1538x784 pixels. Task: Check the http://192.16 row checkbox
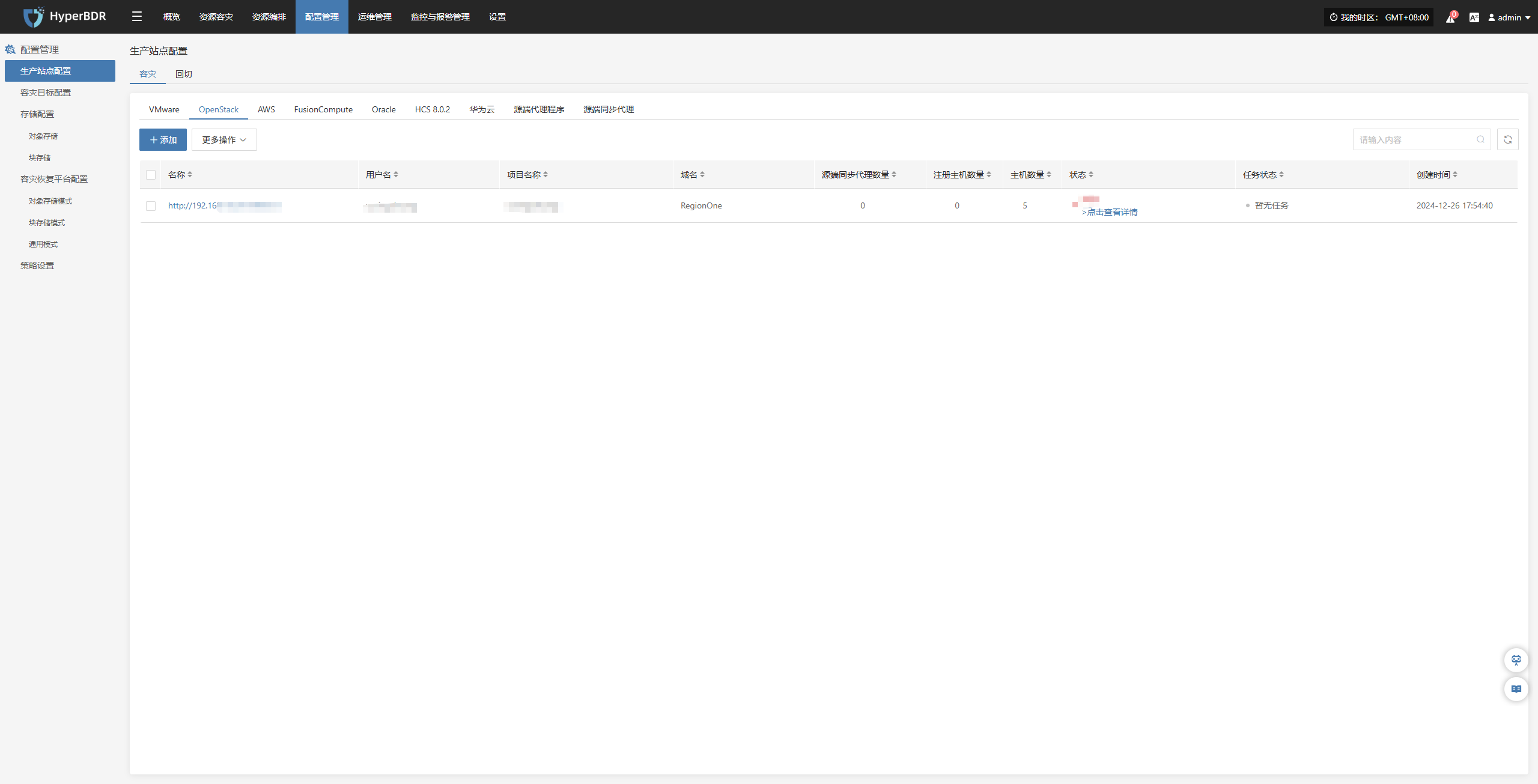151,206
